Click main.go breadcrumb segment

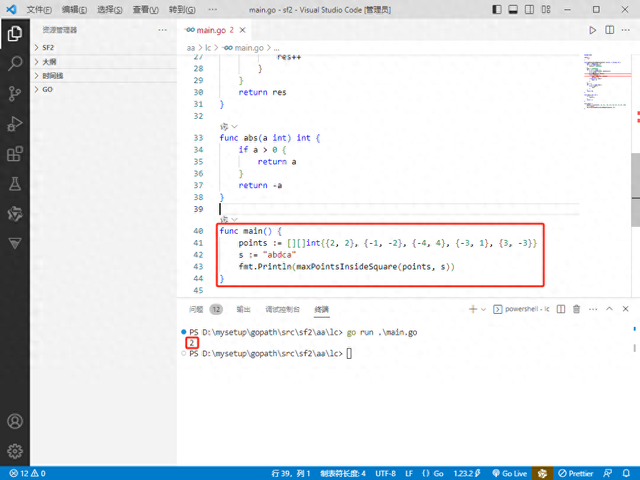click(244, 48)
